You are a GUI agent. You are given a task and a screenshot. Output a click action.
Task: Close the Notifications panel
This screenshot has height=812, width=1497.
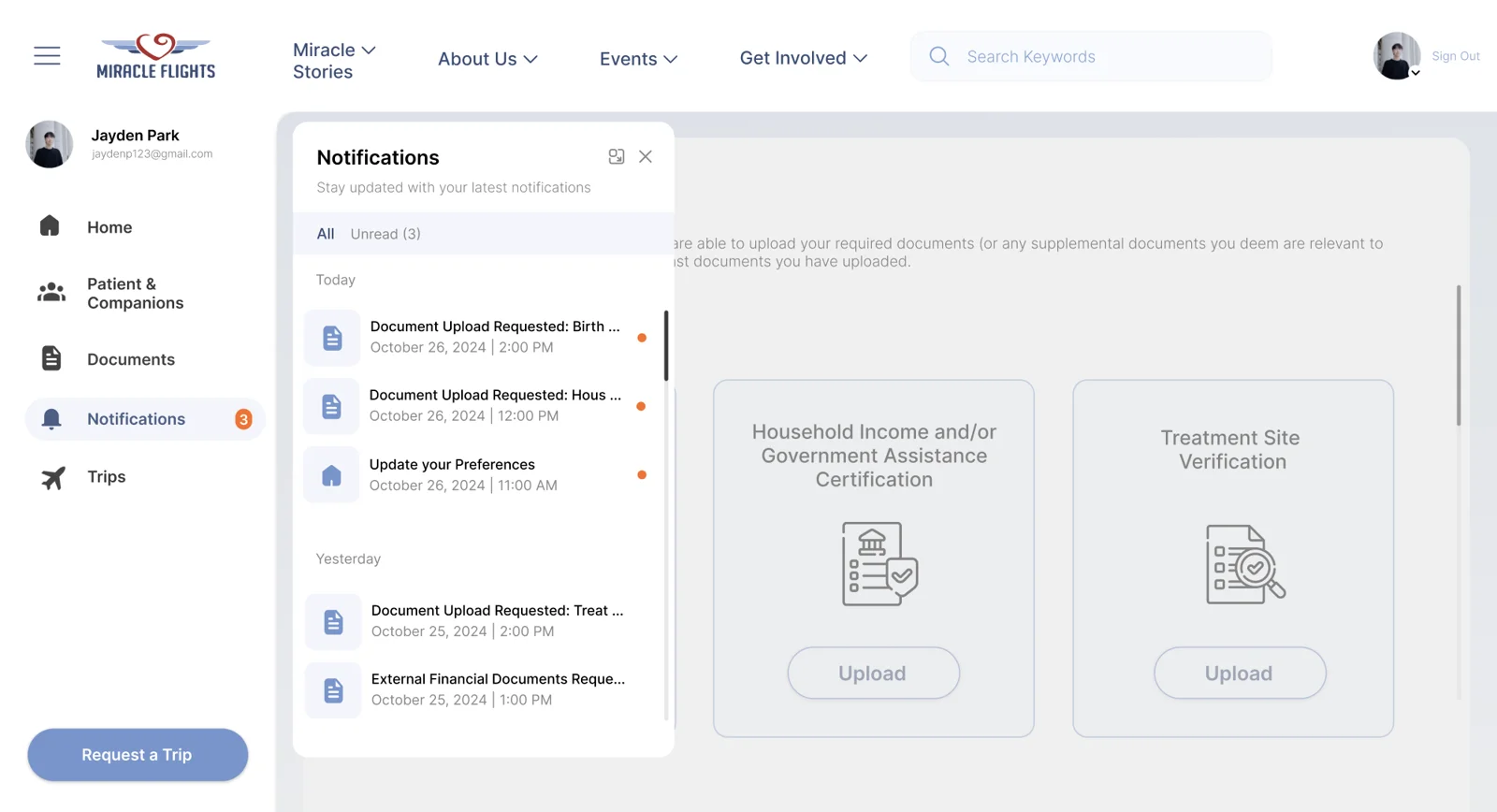click(646, 156)
